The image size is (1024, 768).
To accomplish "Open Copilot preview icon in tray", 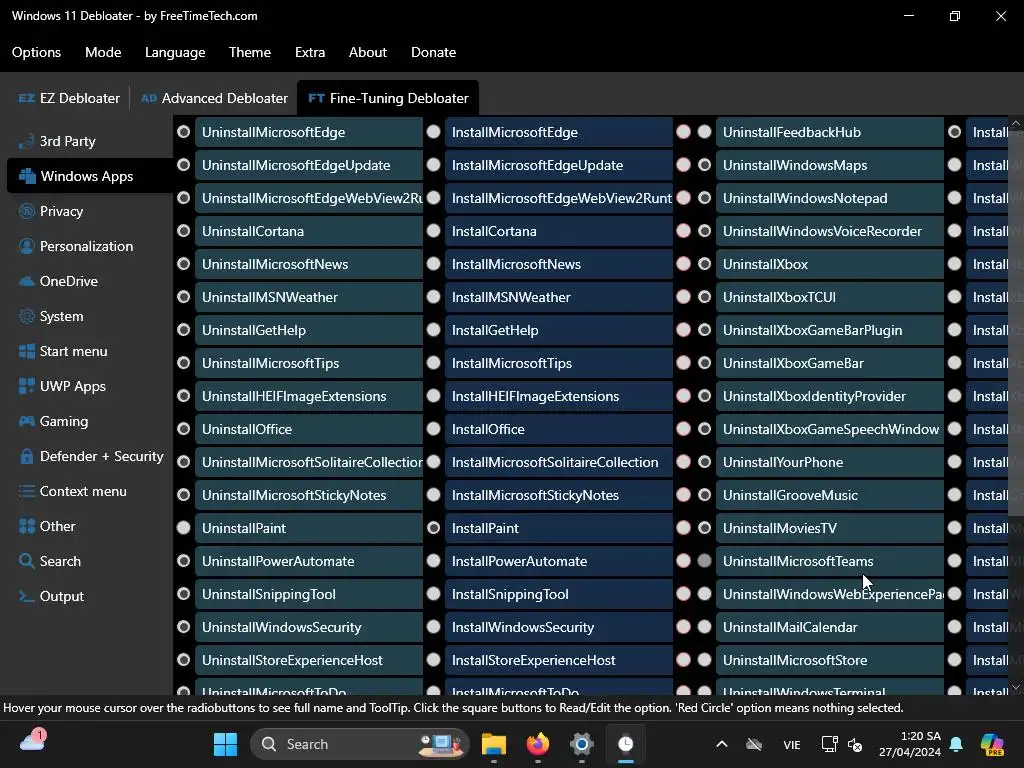I will 992,744.
